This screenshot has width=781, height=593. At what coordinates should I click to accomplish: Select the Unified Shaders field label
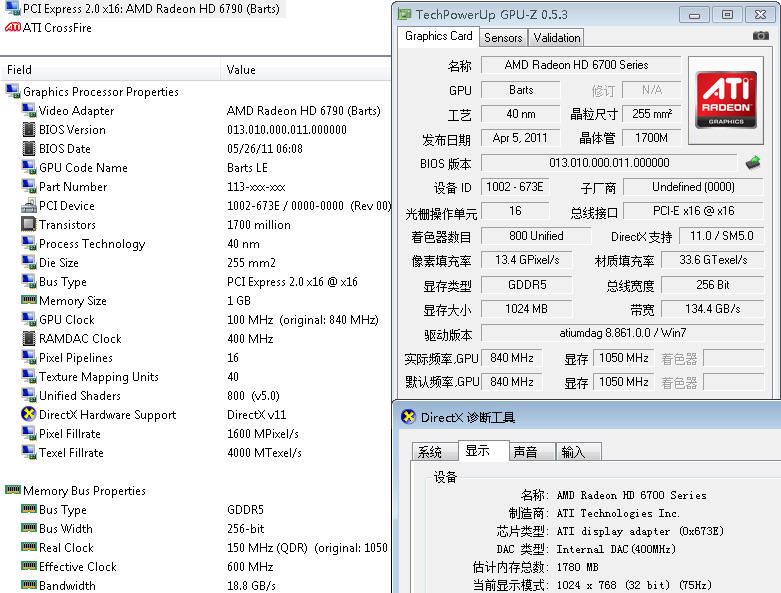[80, 396]
